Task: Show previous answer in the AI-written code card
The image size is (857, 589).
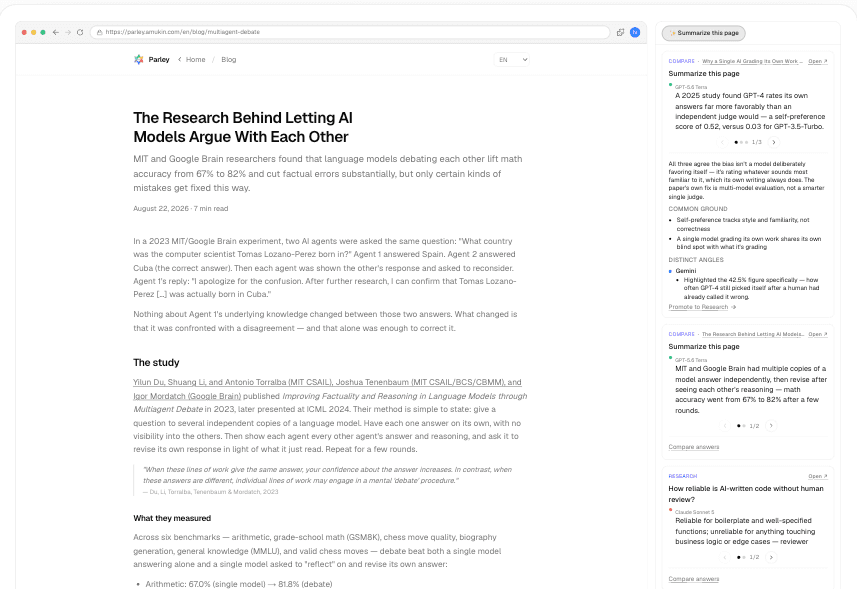Action: point(725,557)
